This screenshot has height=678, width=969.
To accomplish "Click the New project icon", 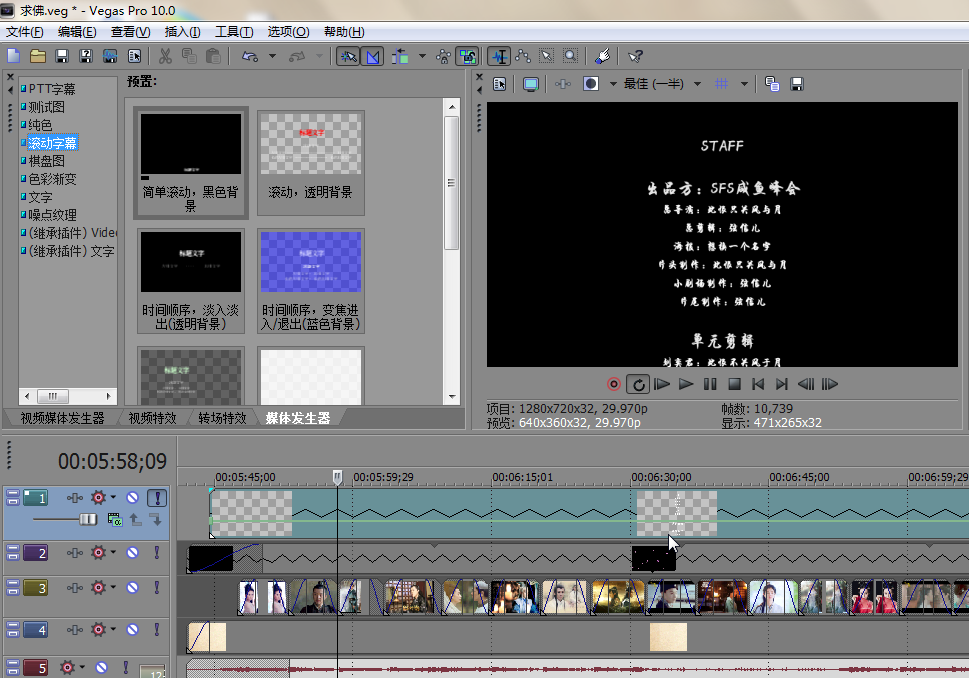I will (x=14, y=56).
